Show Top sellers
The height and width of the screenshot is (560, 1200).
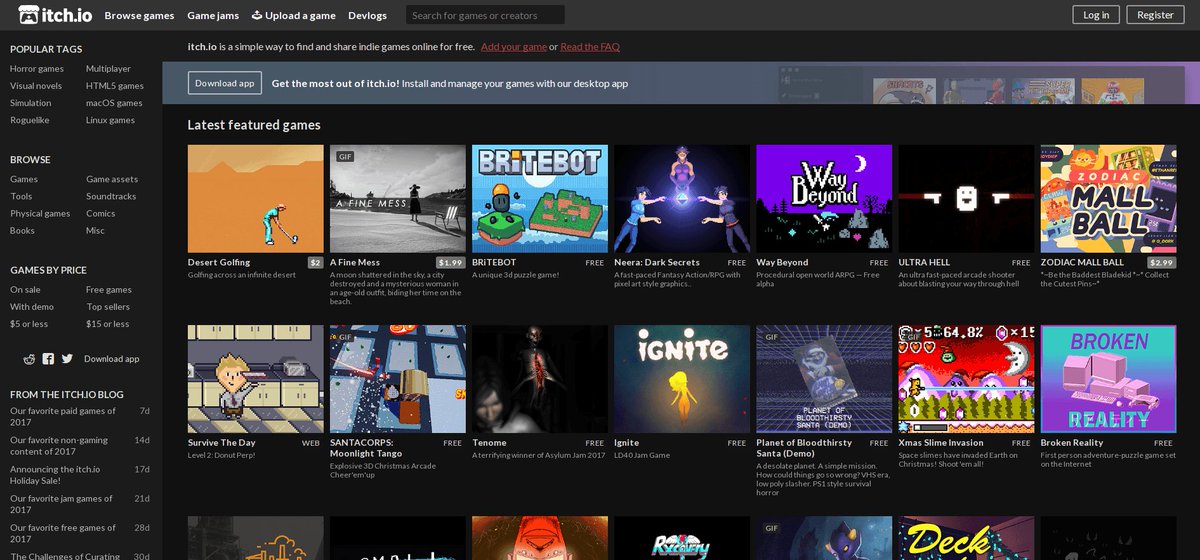tap(108, 307)
